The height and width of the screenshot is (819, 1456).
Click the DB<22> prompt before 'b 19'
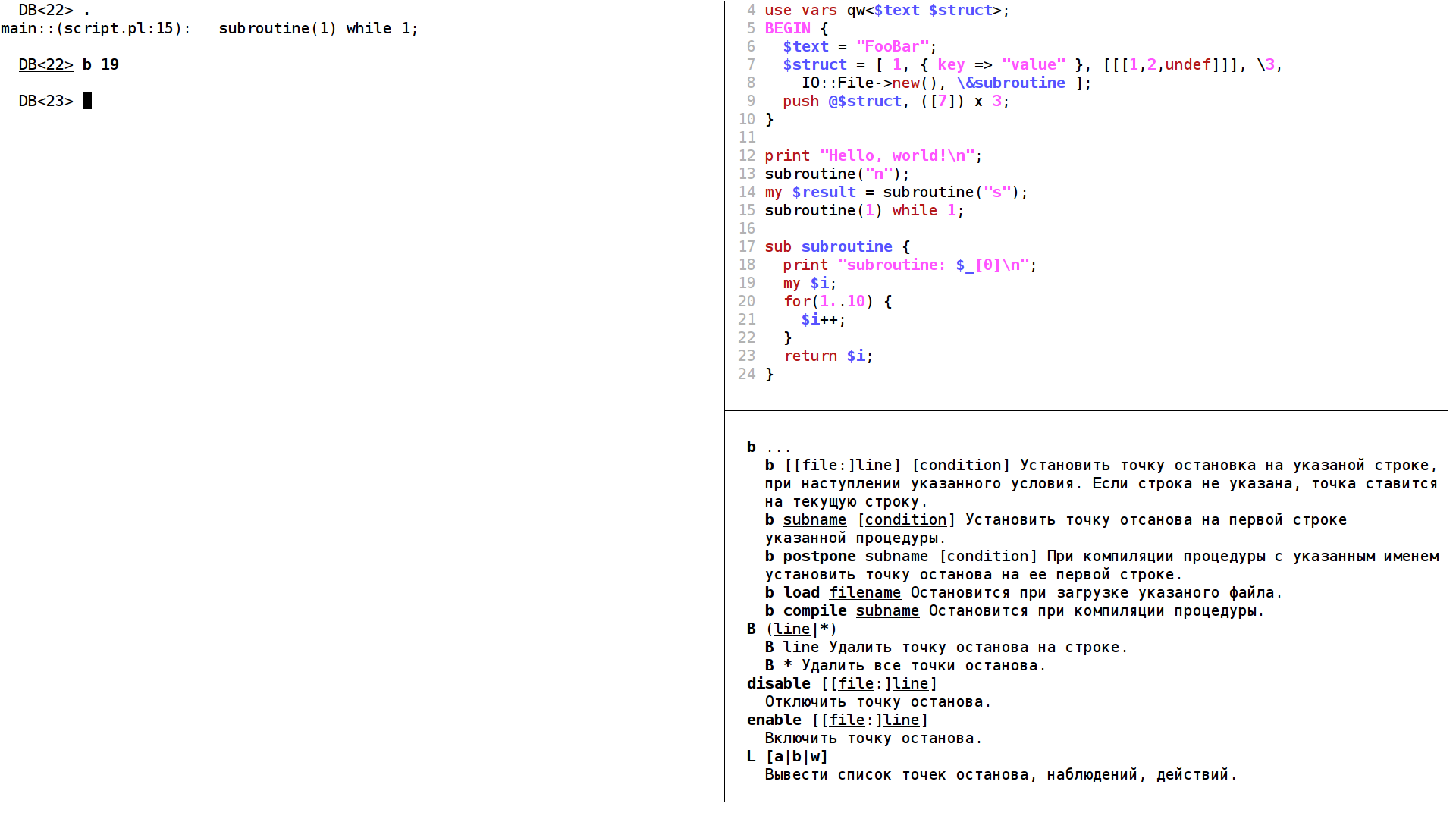point(46,64)
